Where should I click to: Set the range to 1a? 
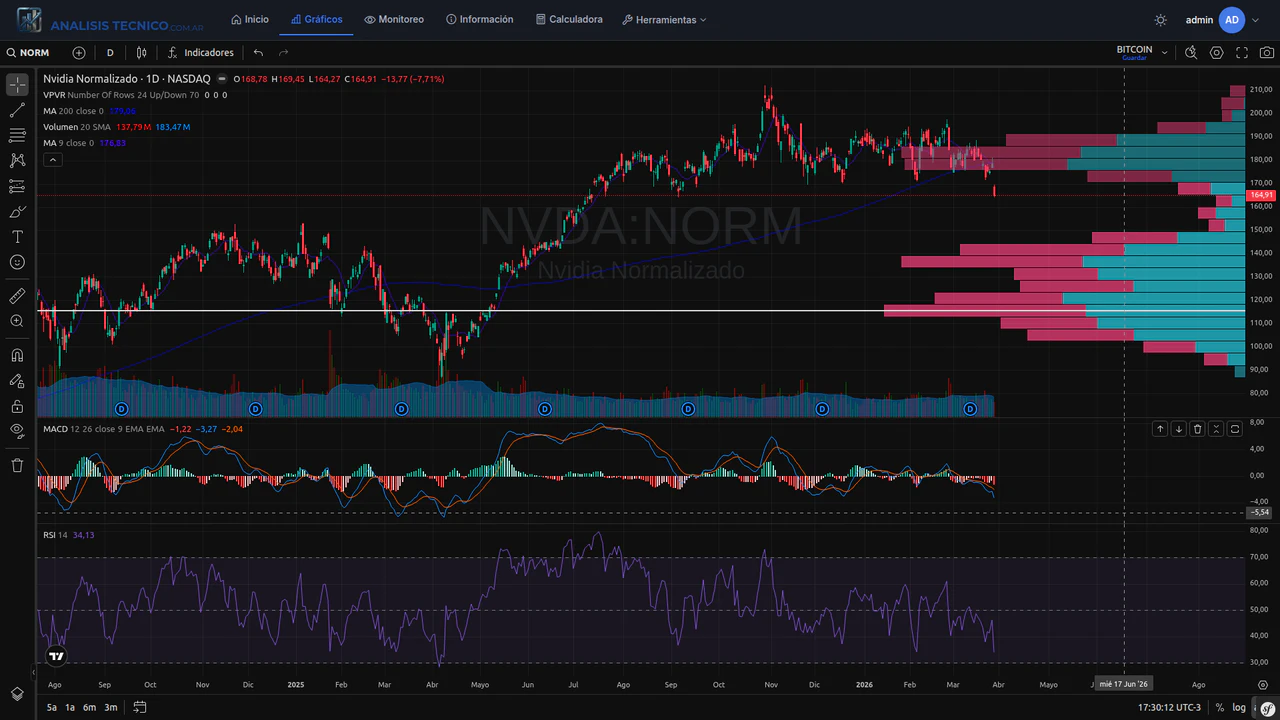70,707
